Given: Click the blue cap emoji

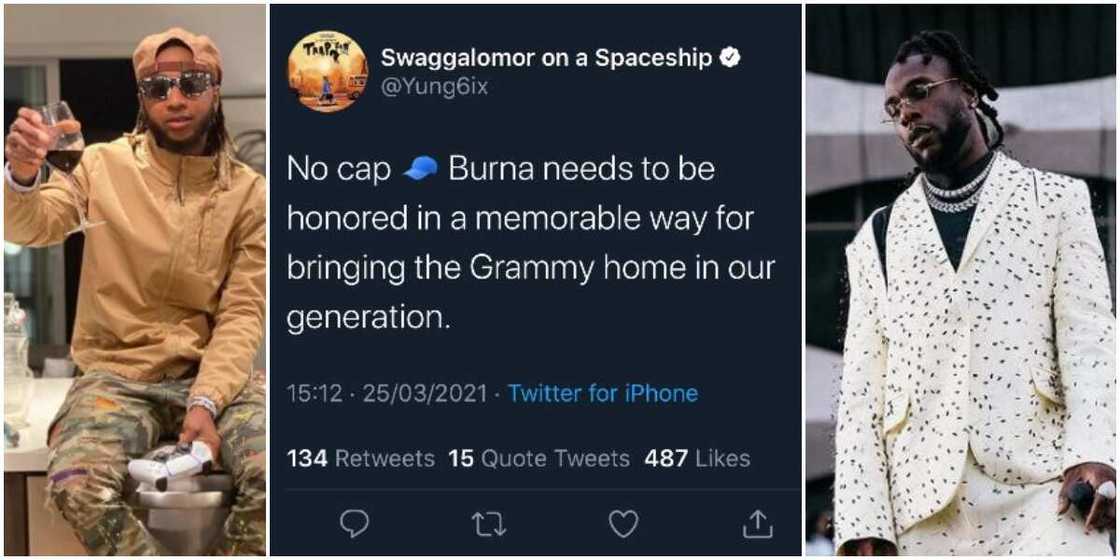Looking at the screenshot, I should tap(420, 170).
